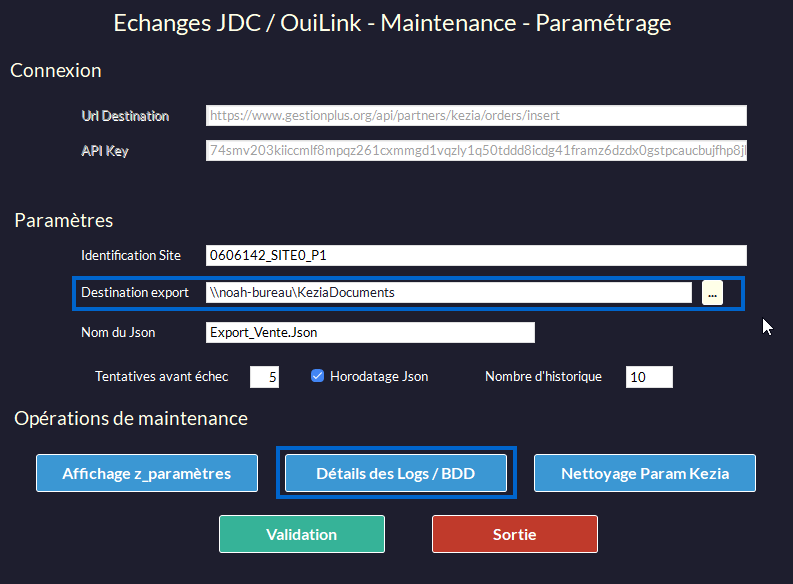Focus the Url Destination field

click(x=476, y=116)
